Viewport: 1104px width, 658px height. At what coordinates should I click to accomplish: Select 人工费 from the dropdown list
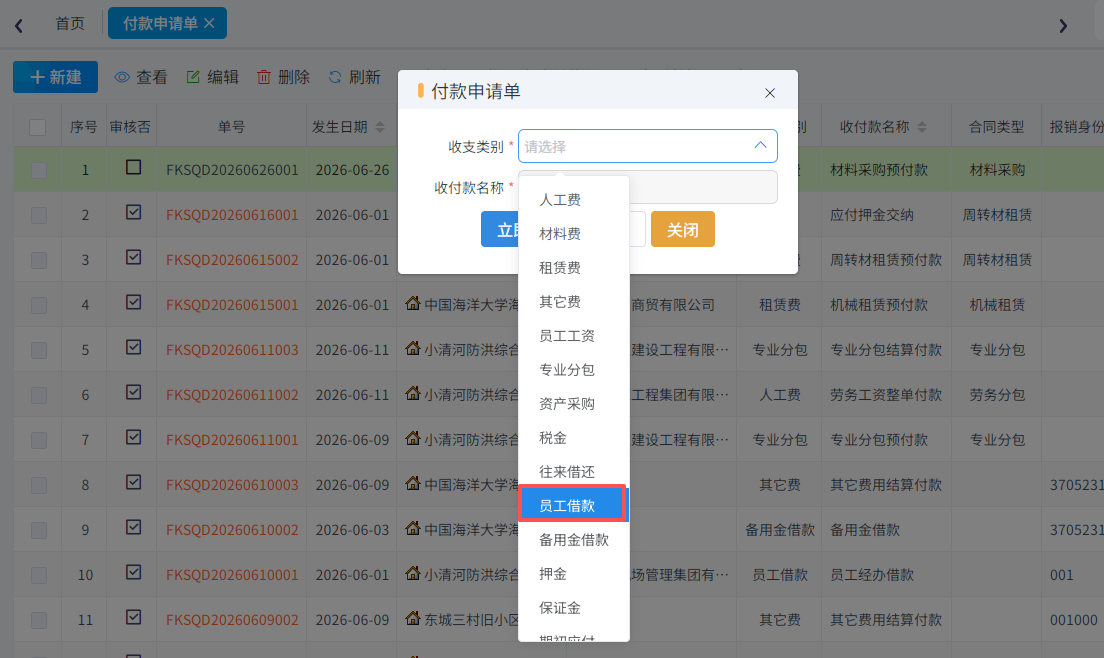tap(574, 200)
